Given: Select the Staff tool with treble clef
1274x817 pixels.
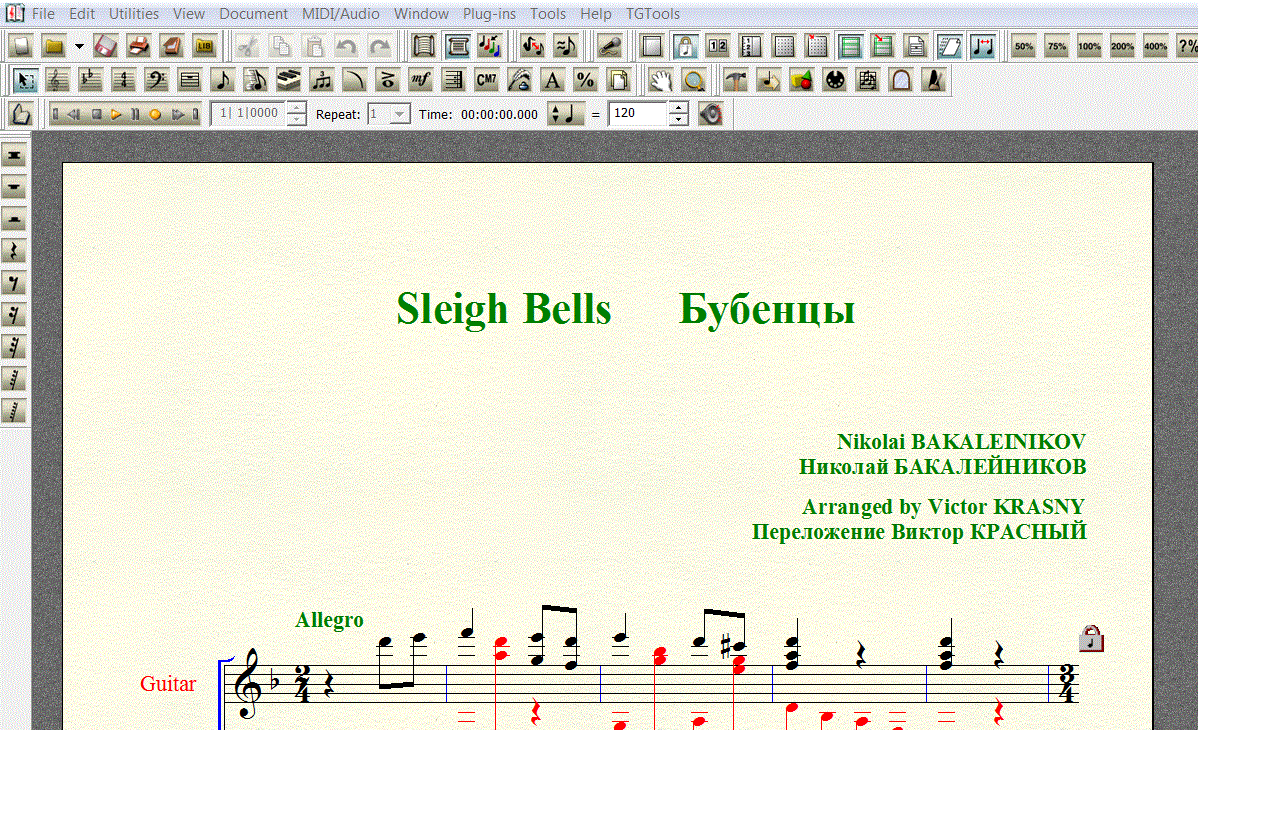Looking at the screenshot, I should click(58, 80).
